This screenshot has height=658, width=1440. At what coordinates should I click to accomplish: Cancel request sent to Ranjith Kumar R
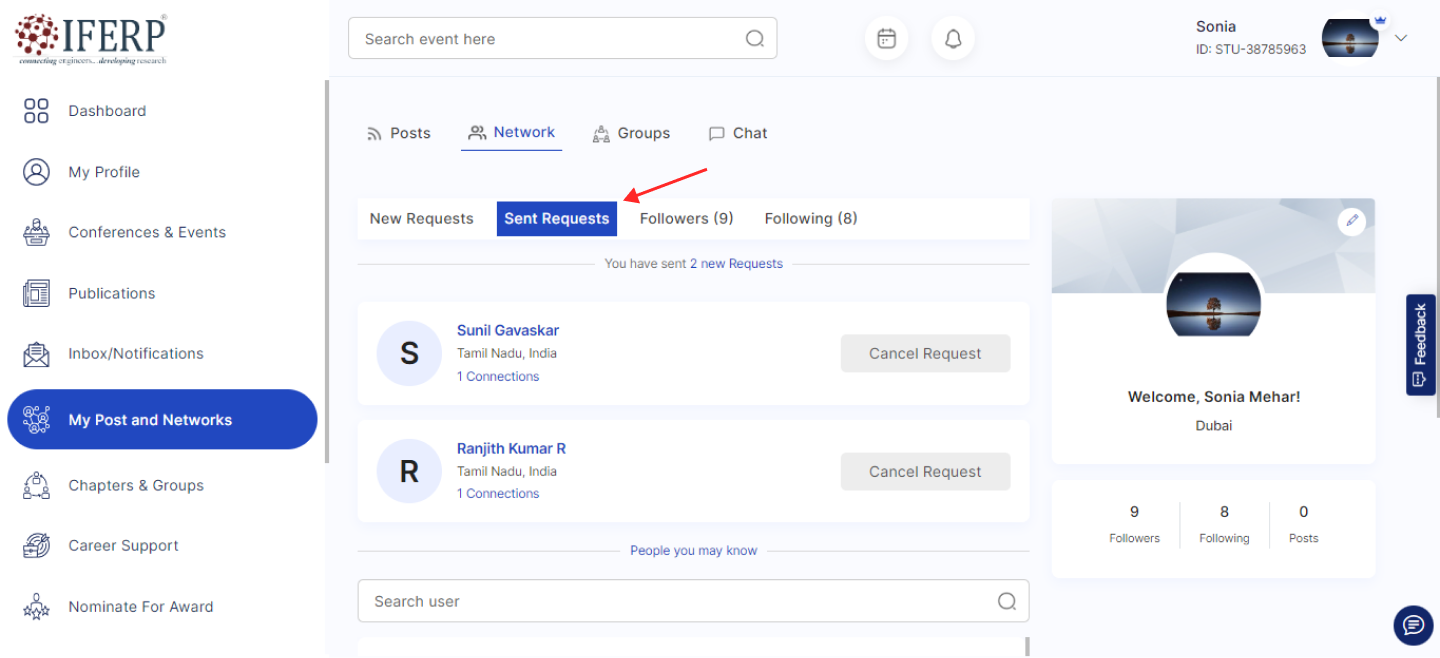[x=925, y=471]
